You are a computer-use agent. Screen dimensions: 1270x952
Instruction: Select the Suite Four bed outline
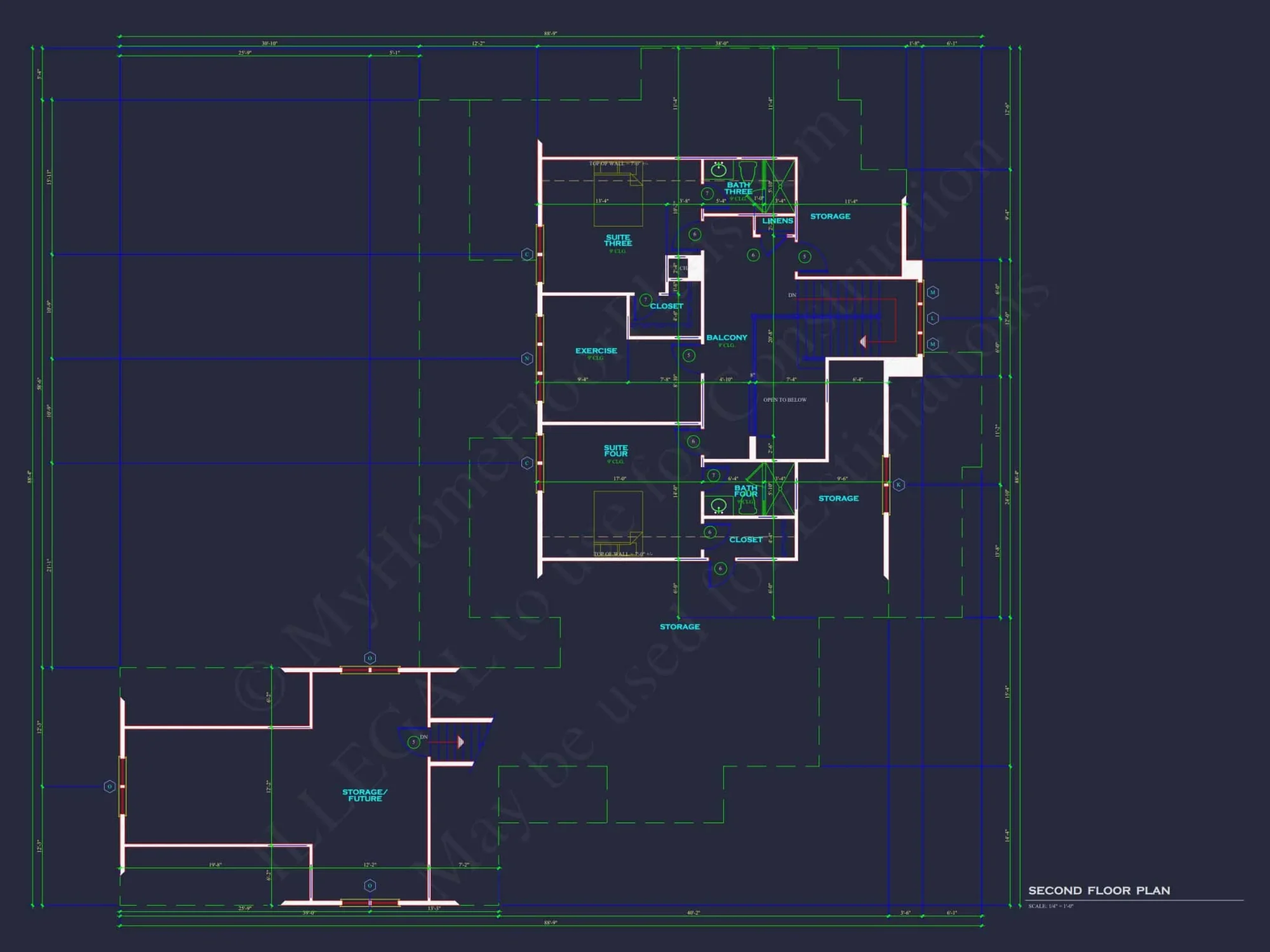coord(618,522)
